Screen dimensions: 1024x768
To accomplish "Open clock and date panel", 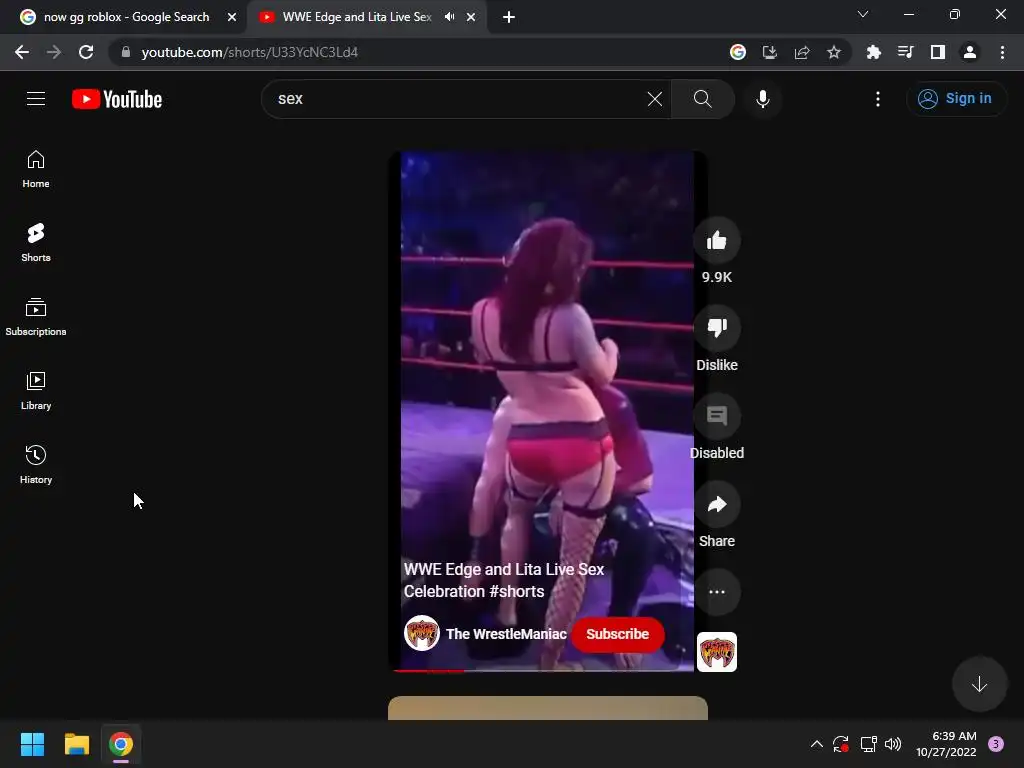I will pos(946,744).
